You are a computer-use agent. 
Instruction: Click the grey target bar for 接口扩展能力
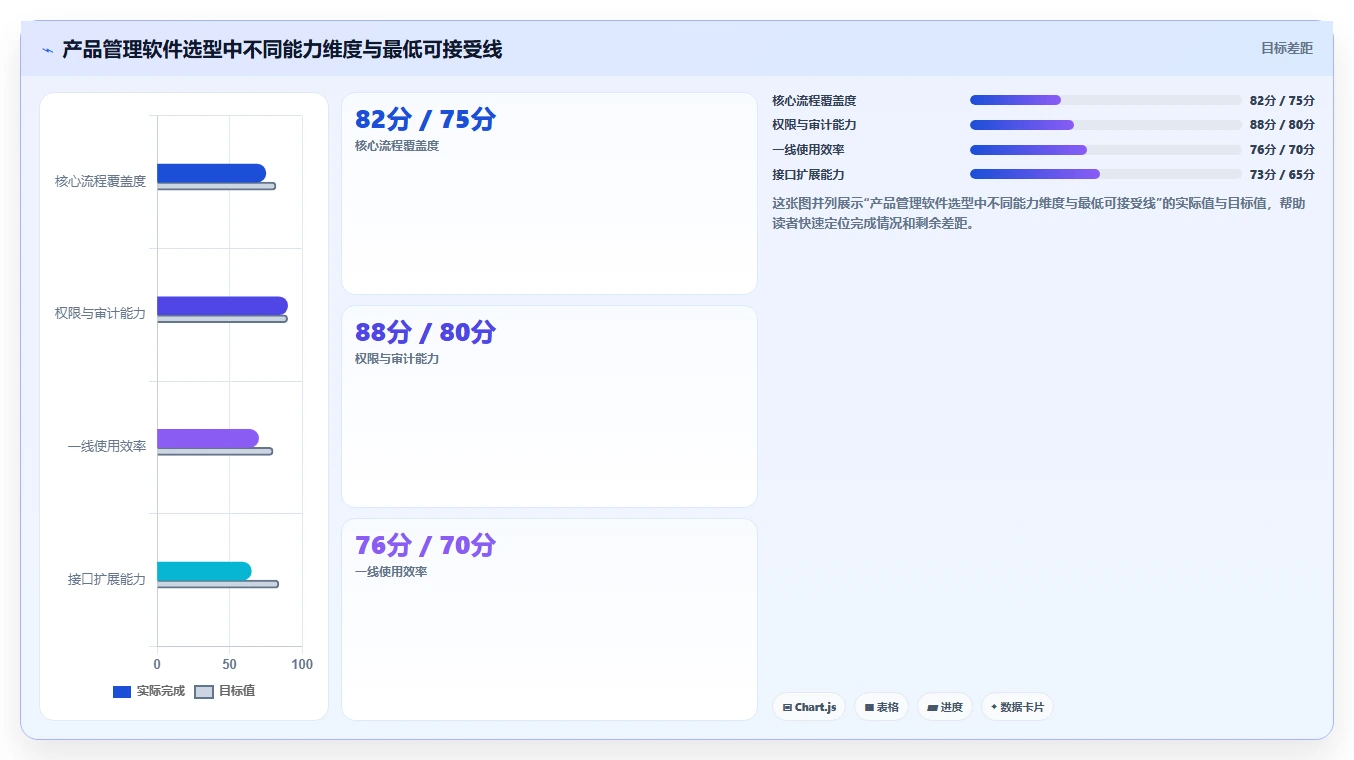218,584
